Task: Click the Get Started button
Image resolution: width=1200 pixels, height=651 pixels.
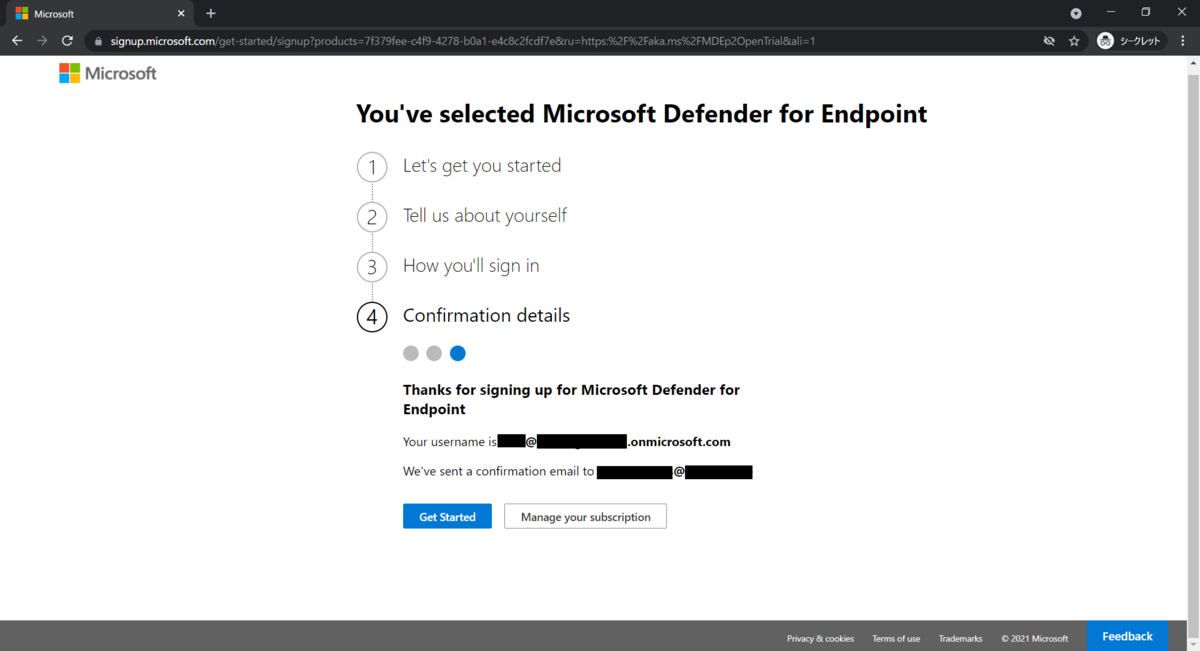Action: (x=447, y=516)
